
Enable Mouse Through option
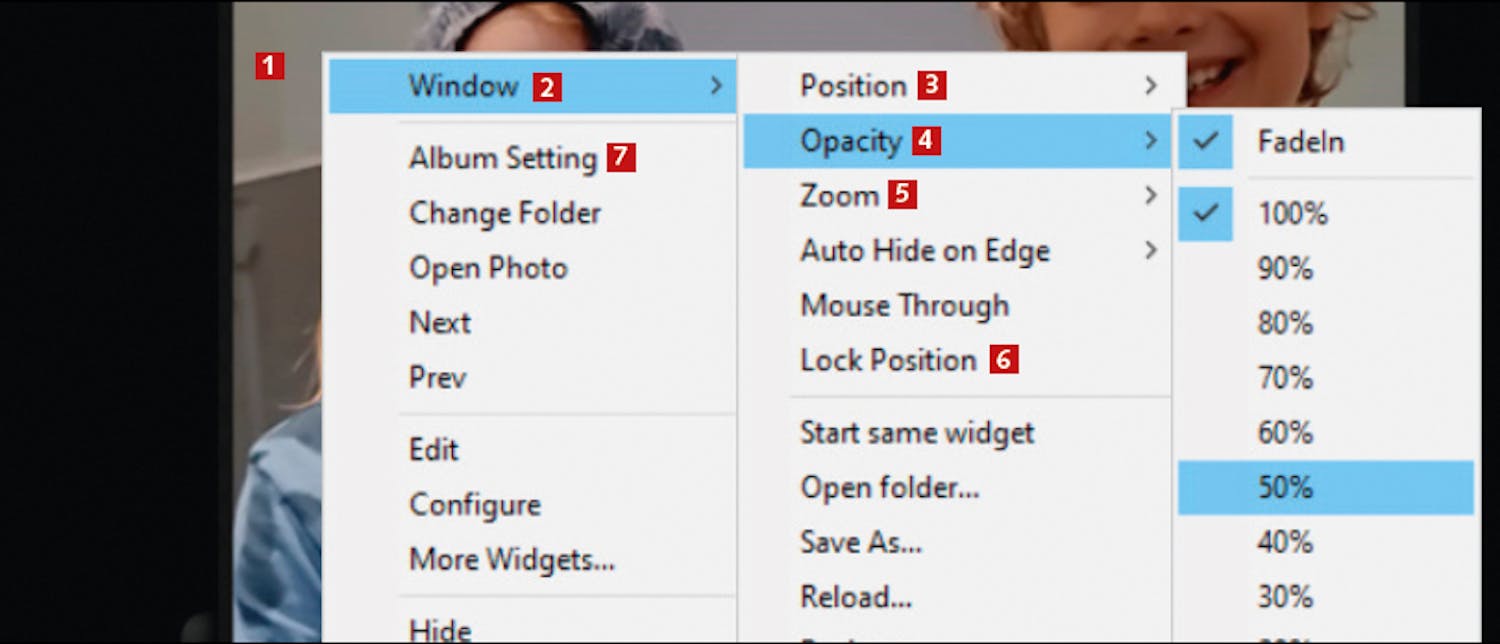(x=904, y=306)
